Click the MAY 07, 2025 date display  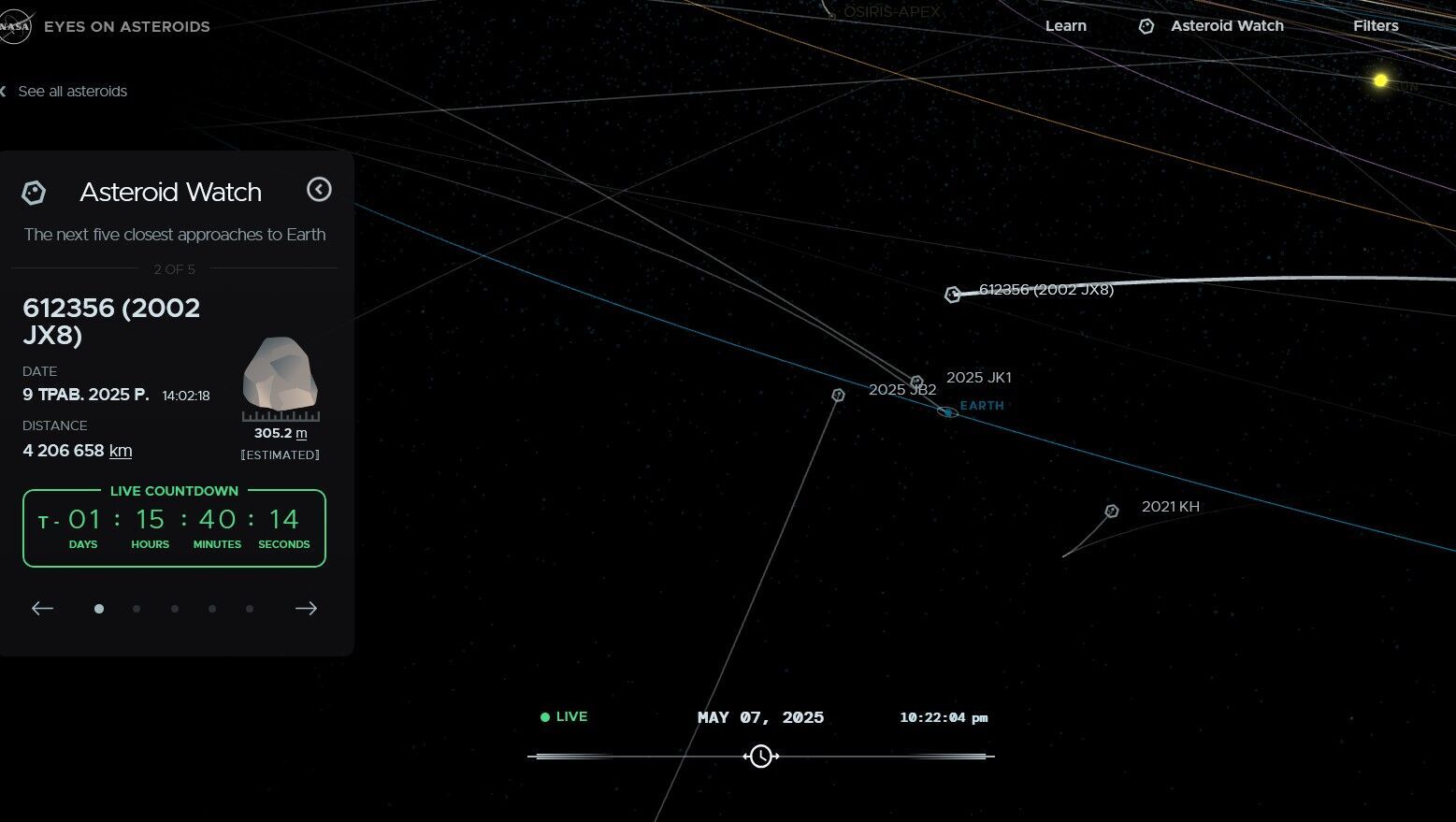pyautogui.click(x=760, y=717)
